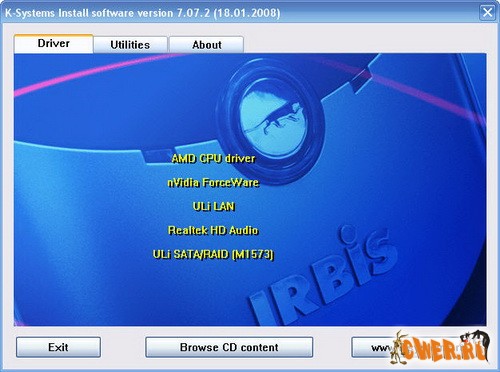Install Realtek HD Audio driver
The height and width of the screenshot is (372, 500).
click(x=213, y=230)
